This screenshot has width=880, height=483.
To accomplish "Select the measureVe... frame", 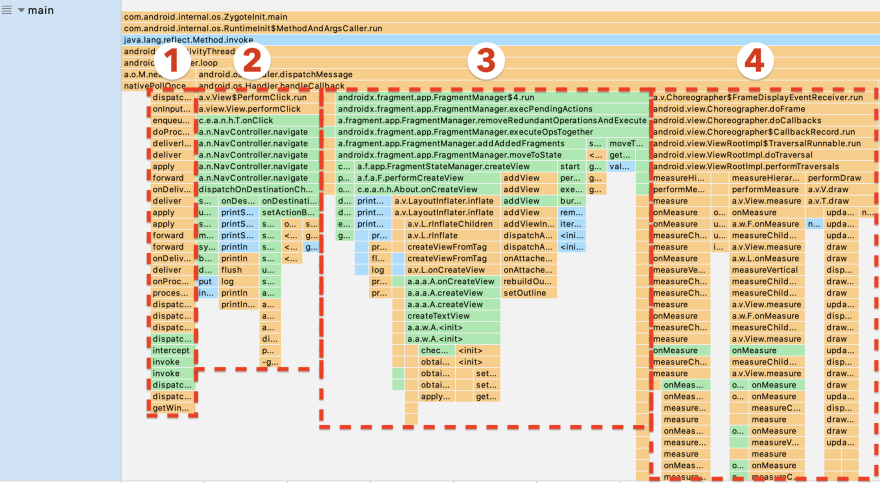I will click(x=681, y=270).
